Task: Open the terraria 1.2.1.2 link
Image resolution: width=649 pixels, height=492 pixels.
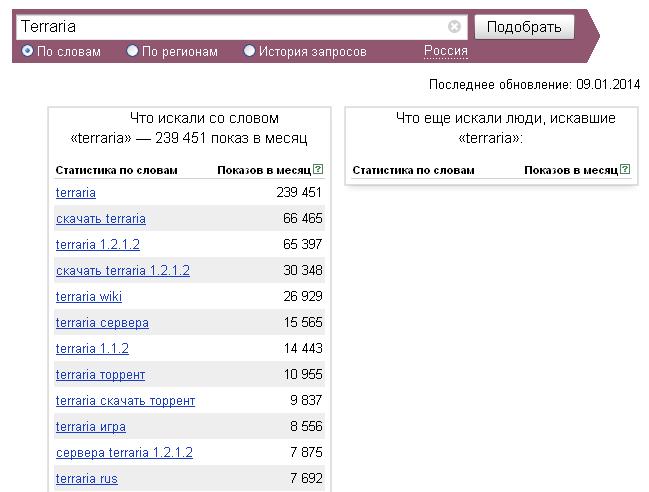Action: [x=98, y=245]
